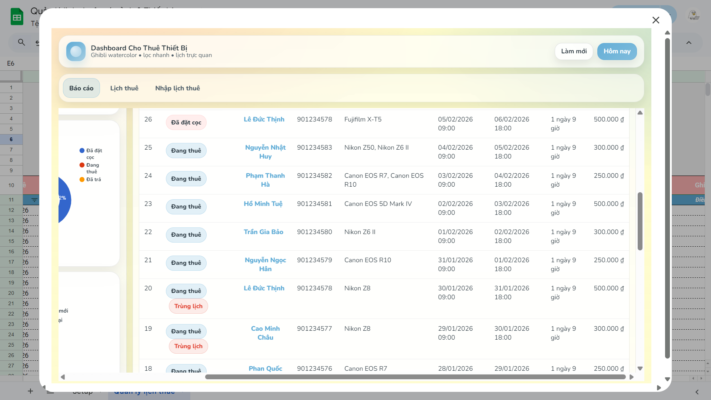Click the dialog's vertical scrollbar thumb
This screenshot has height=400, width=711.
[640, 220]
